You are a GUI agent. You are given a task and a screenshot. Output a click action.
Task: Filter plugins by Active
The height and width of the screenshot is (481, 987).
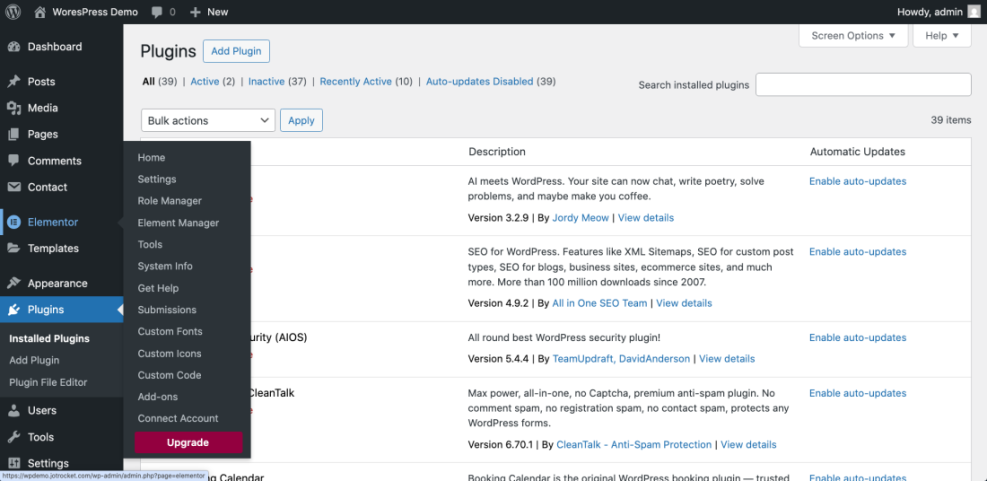click(205, 81)
